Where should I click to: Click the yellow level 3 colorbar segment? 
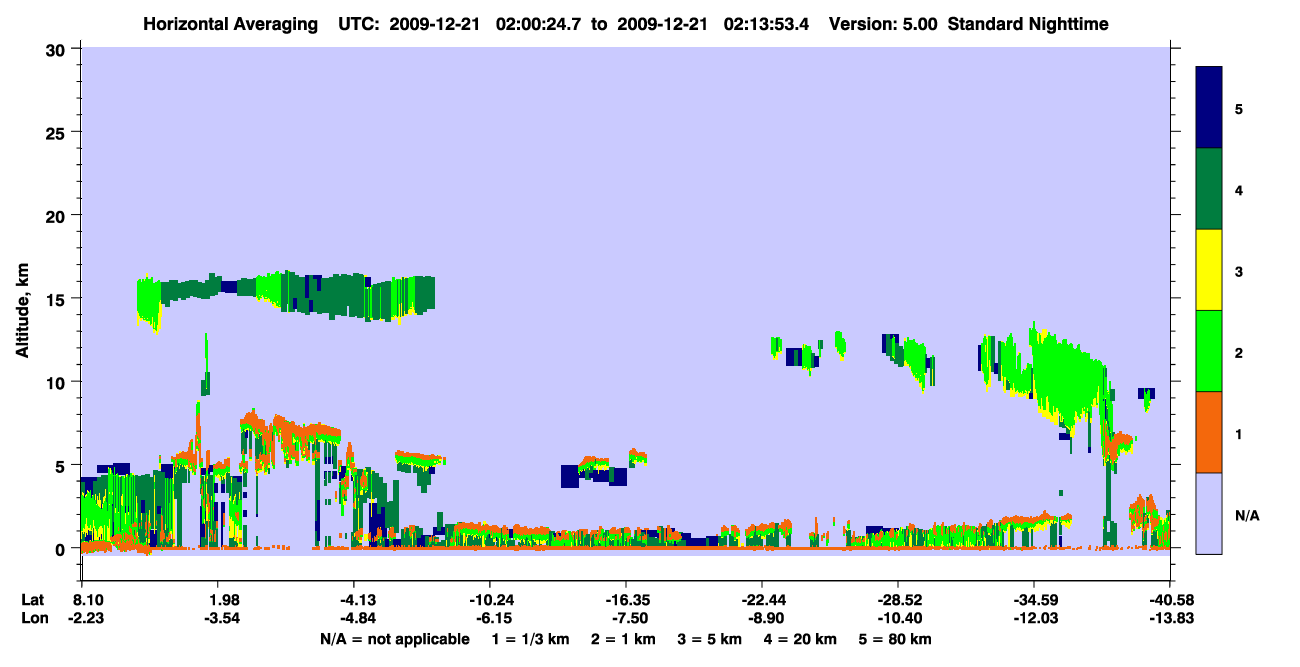[1209, 270]
